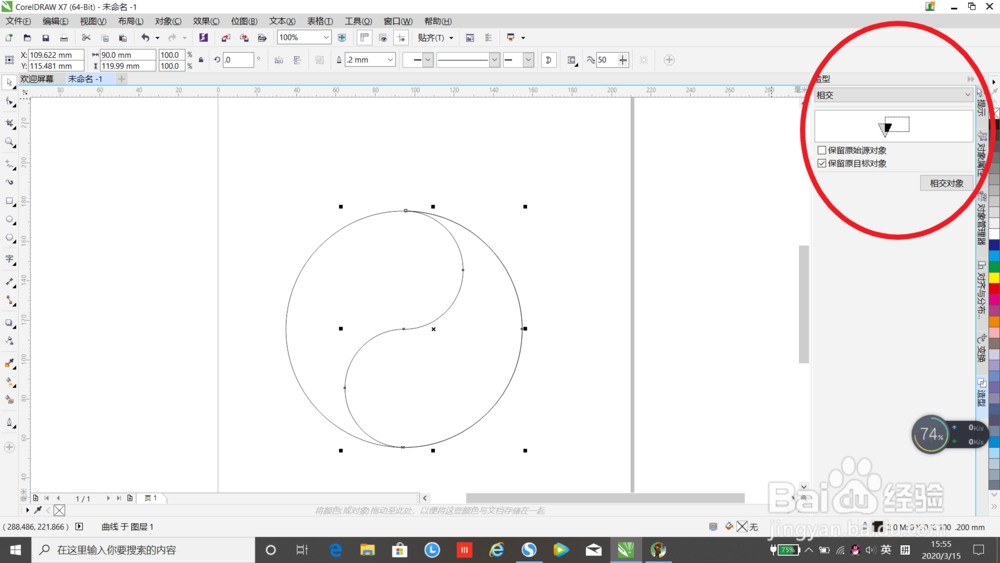Open the 文件(F) menu
Image resolution: width=1000 pixels, height=563 pixels.
click(18, 21)
